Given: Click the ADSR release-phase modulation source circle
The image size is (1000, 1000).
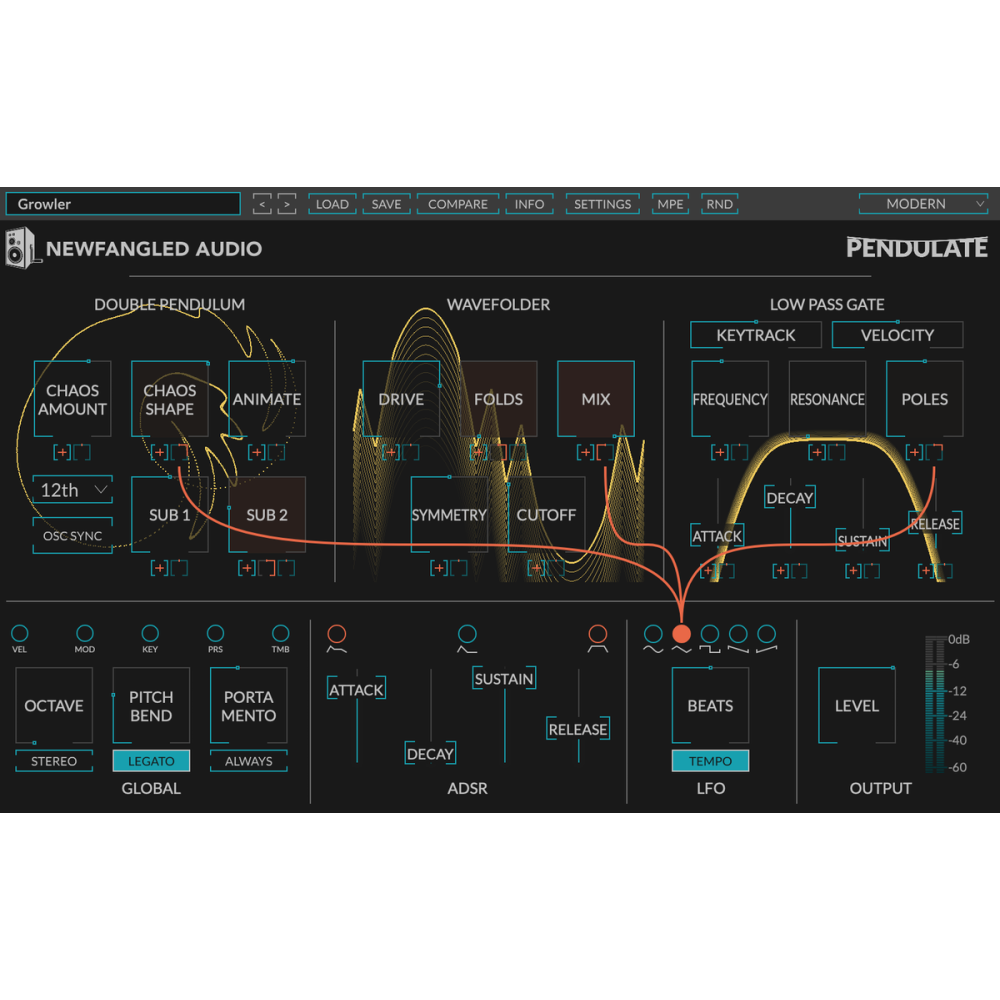Looking at the screenshot, I should tap(598, 634).
